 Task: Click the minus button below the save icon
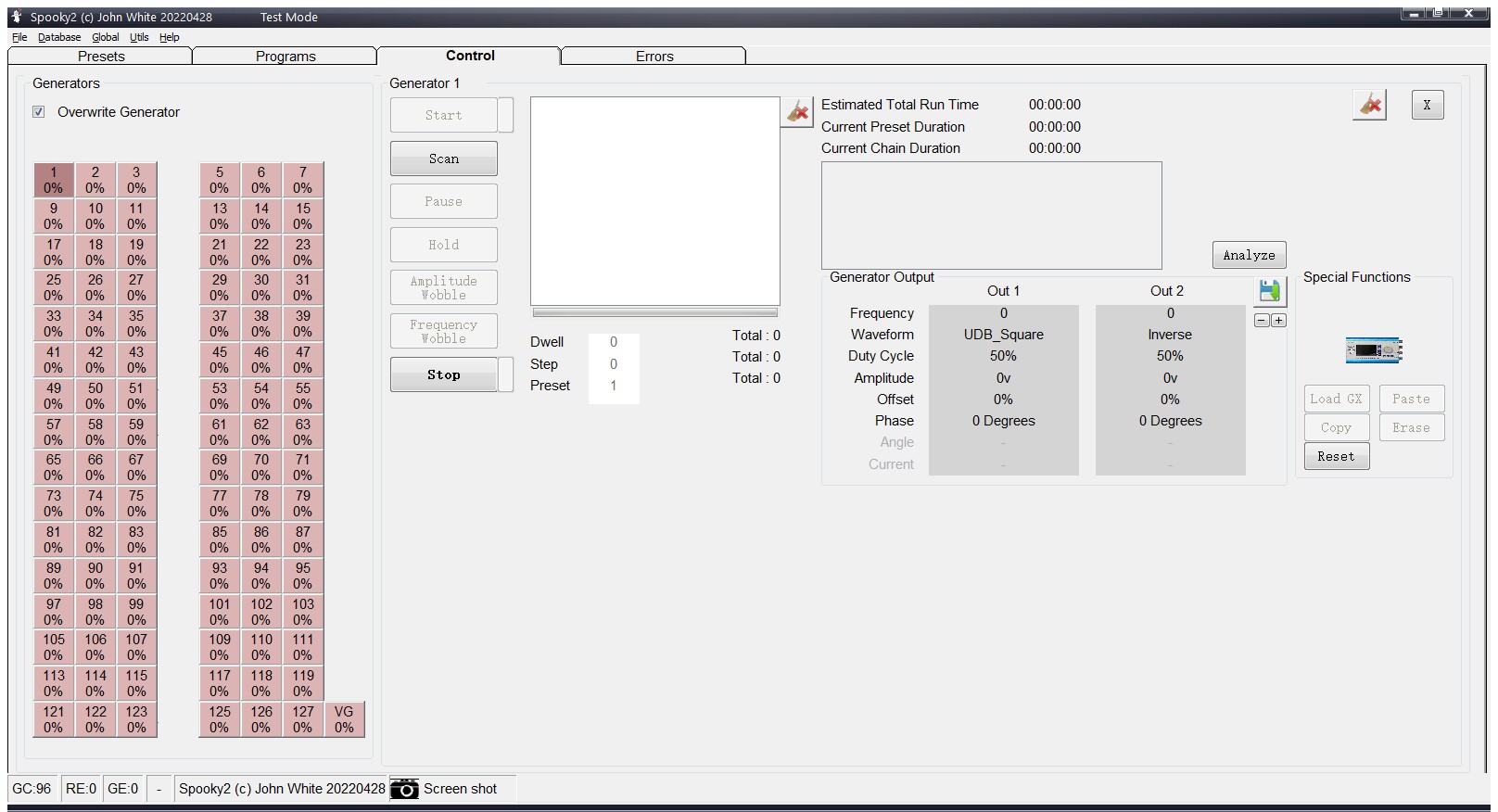(x=1262, y=321)
